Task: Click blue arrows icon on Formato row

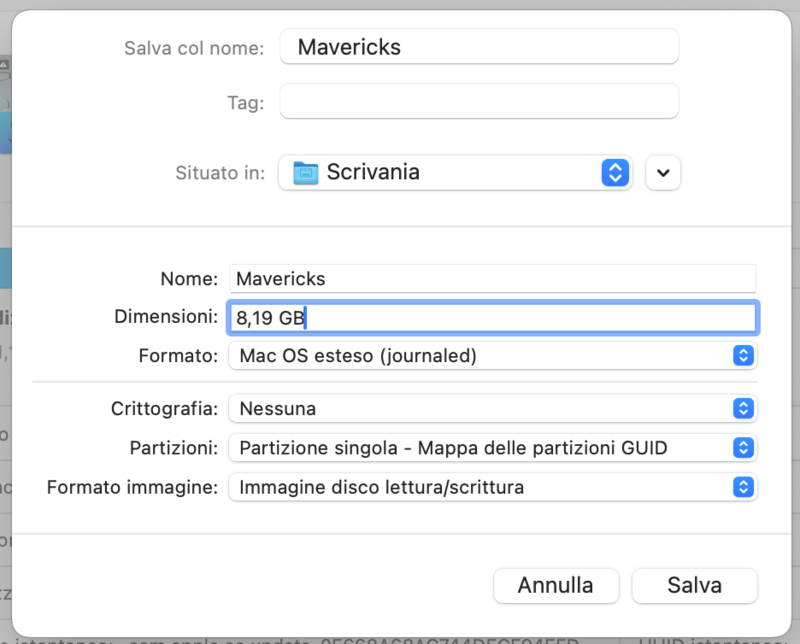Action: click(x=742, y=355)
